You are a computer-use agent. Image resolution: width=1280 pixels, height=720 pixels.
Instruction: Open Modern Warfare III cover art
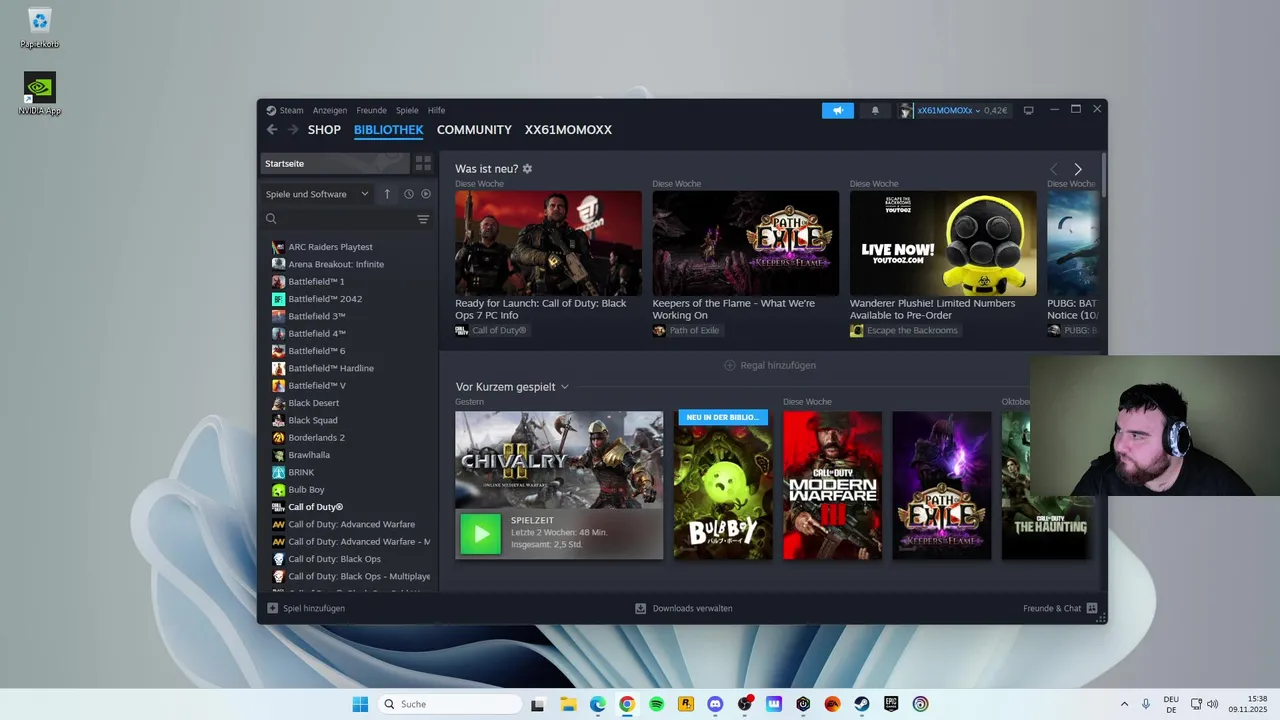tap(832, 485)
